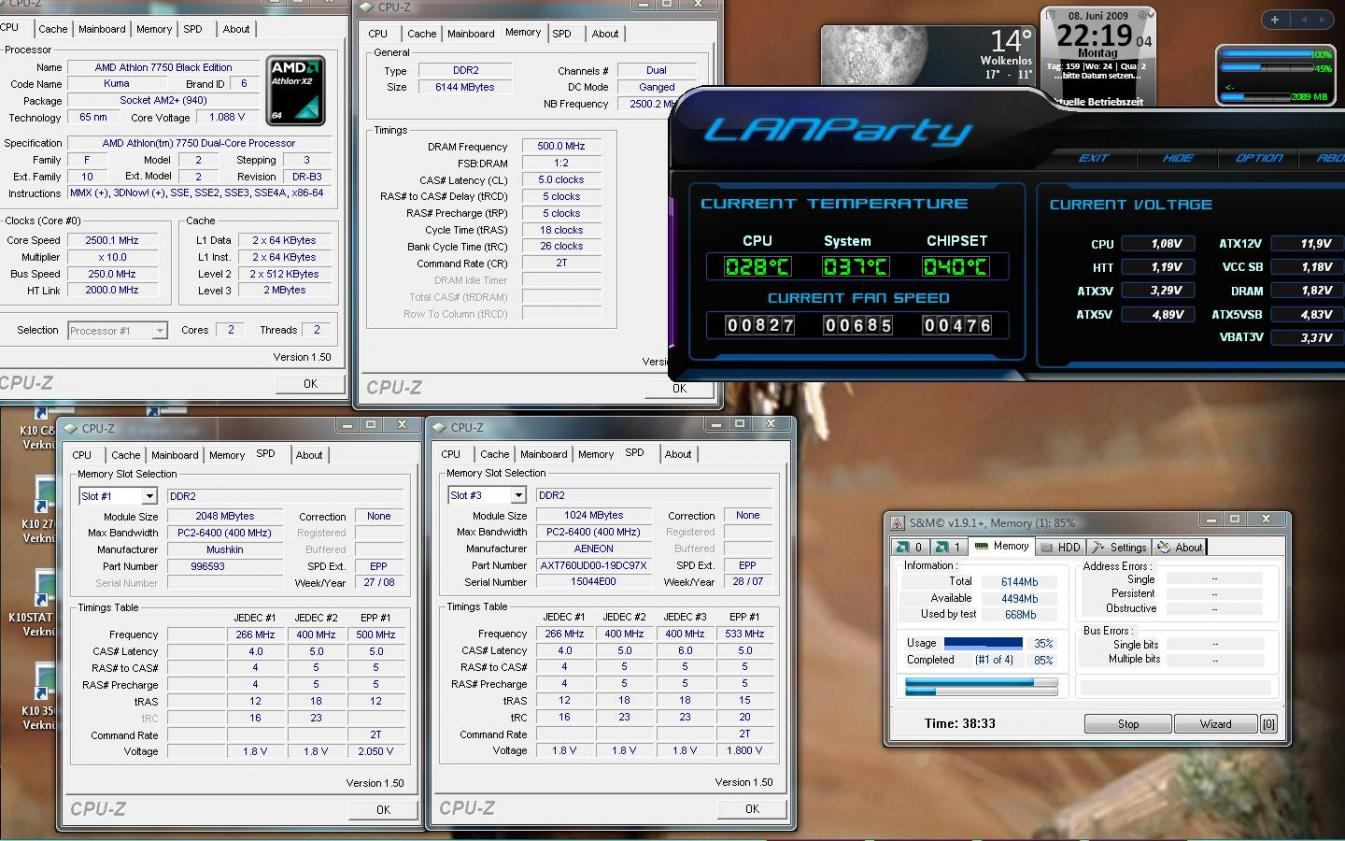Open SPD tab in top-left CPU-Z window
This screenshot has width=1345, height=841.
click(195, 29)
